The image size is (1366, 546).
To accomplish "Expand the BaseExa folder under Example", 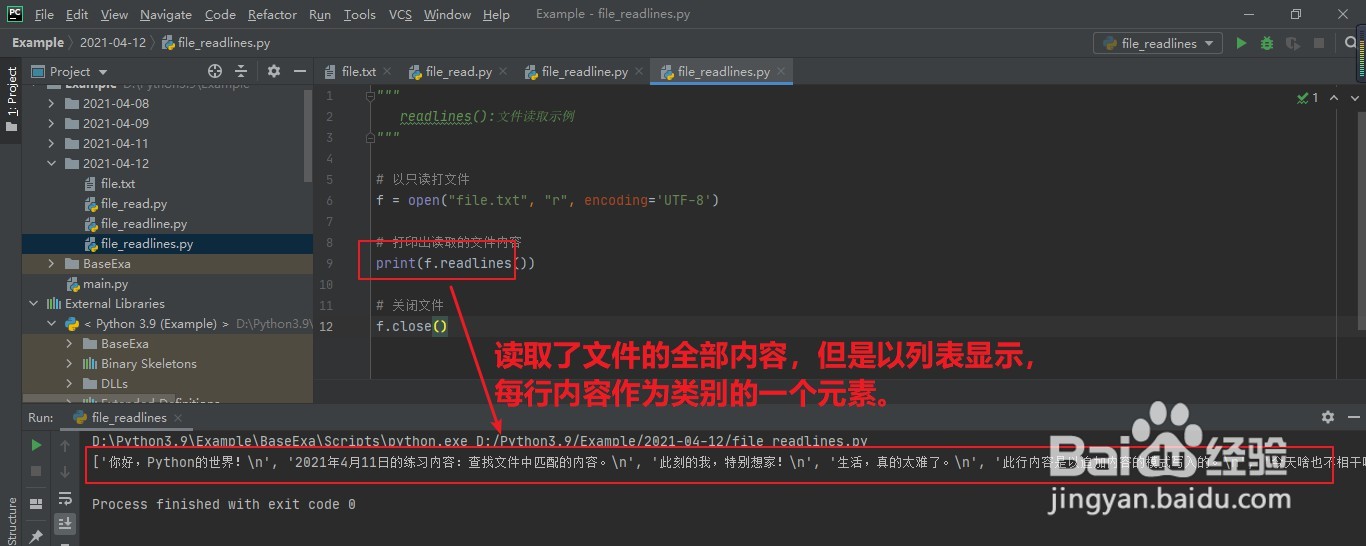I will 52,263.
